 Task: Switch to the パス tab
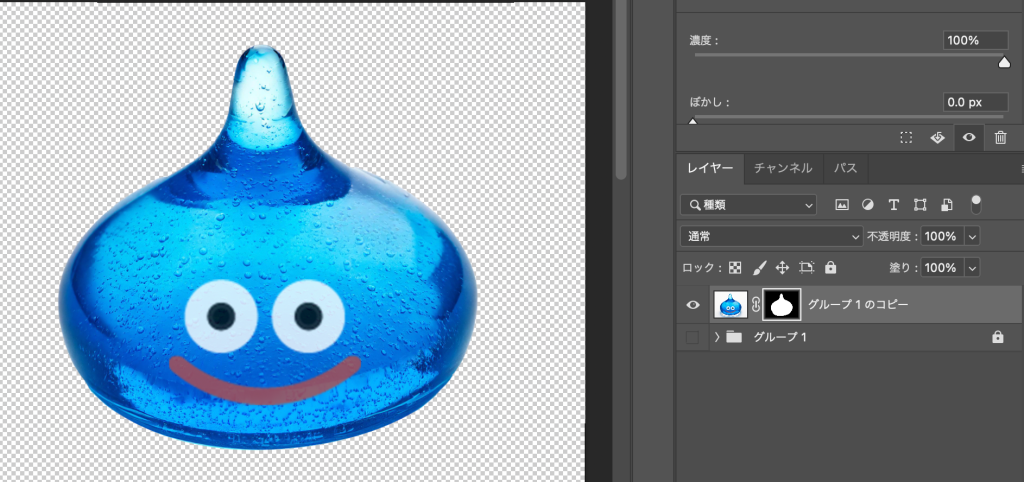(845, 168)
